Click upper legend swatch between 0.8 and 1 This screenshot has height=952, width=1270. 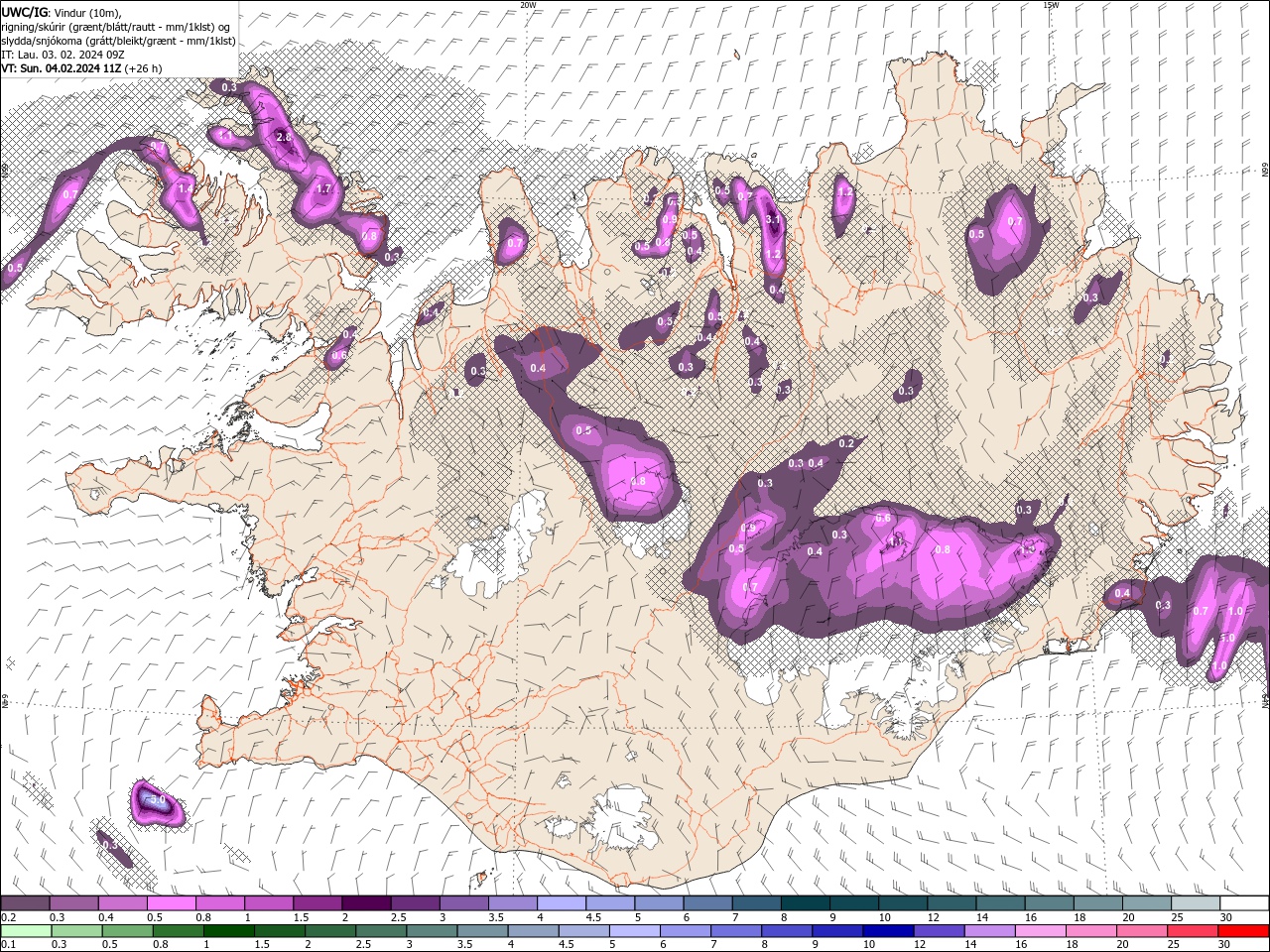219,903
